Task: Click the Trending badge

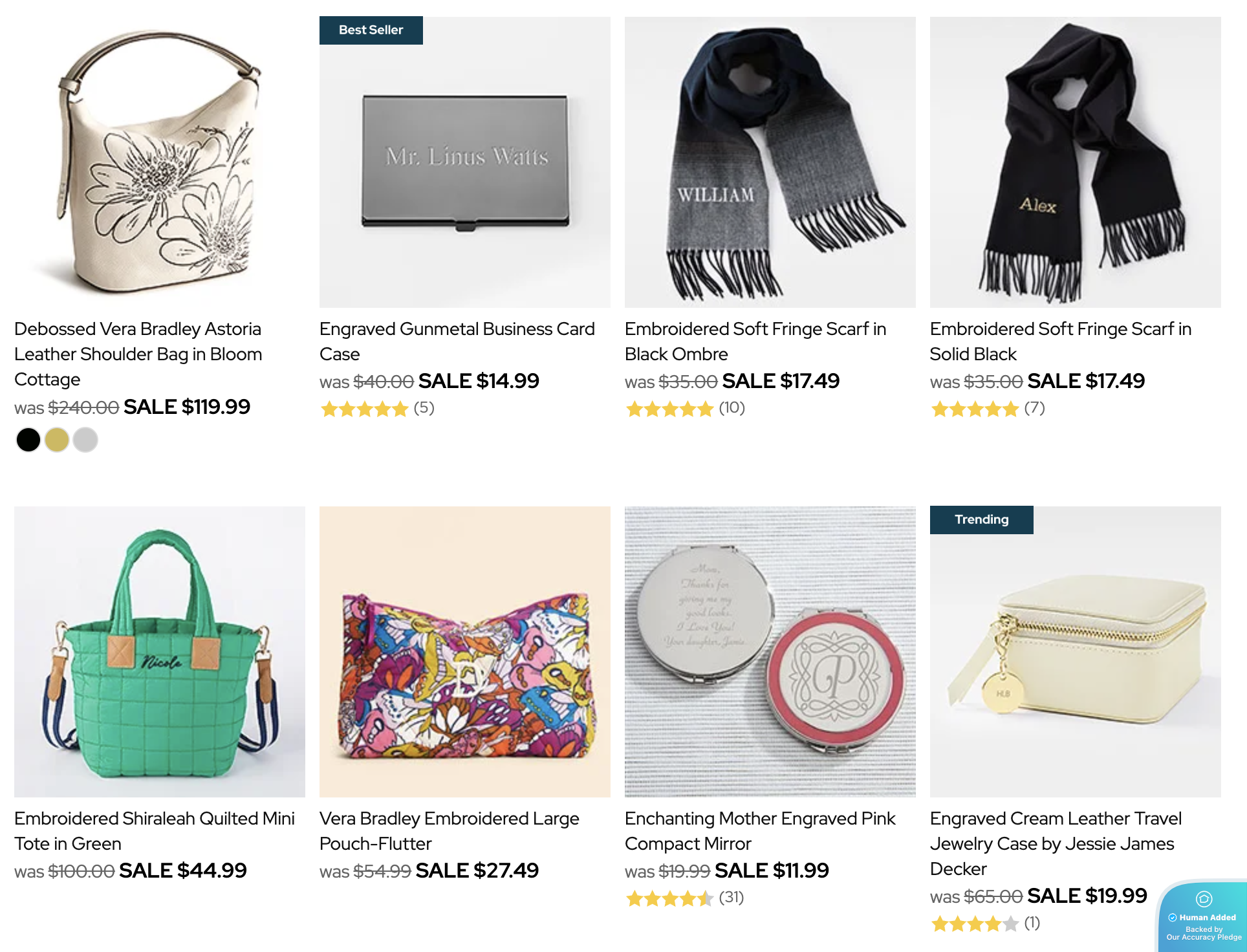Action: 981,520
